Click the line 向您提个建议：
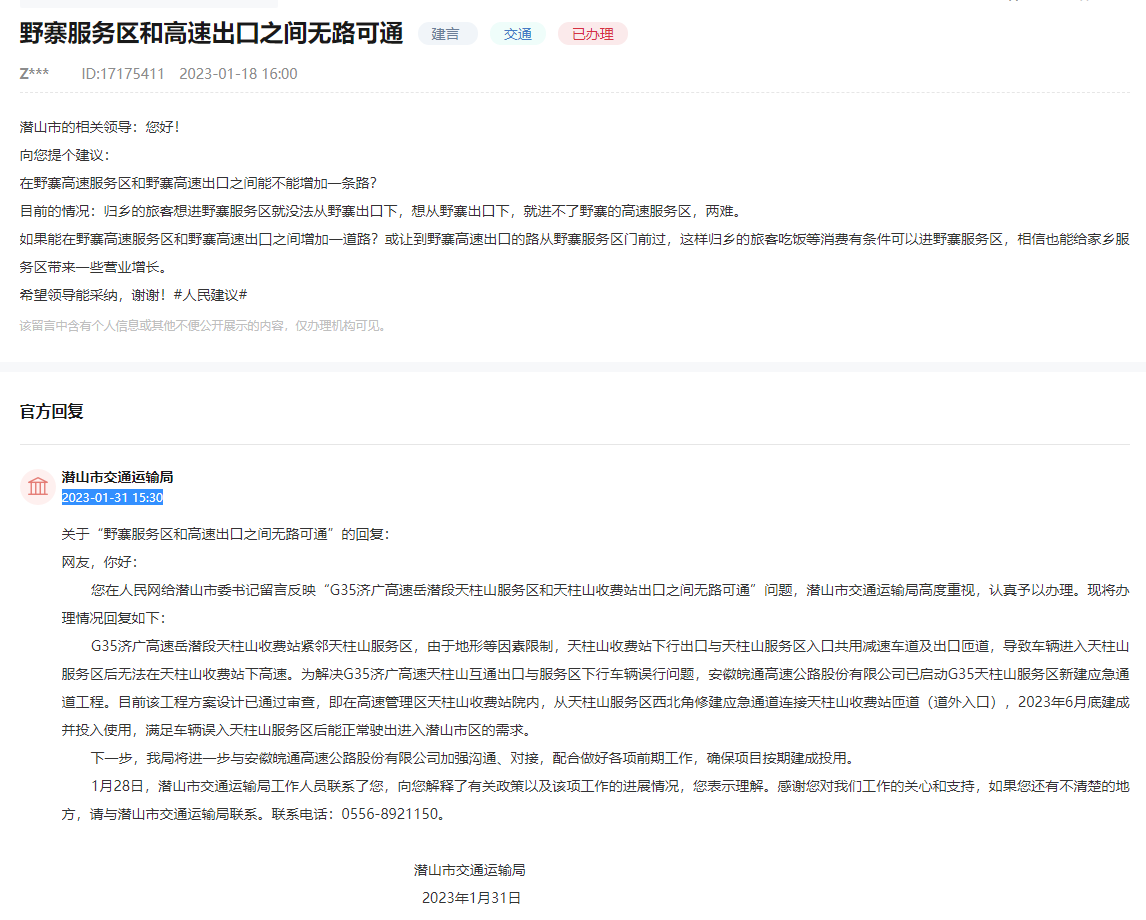The width and height of the screenshot is (1146, 920). 65,155
